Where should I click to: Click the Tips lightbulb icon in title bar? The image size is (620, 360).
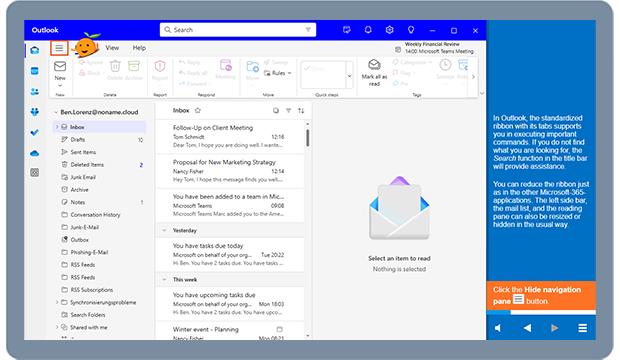pos(411,30)
